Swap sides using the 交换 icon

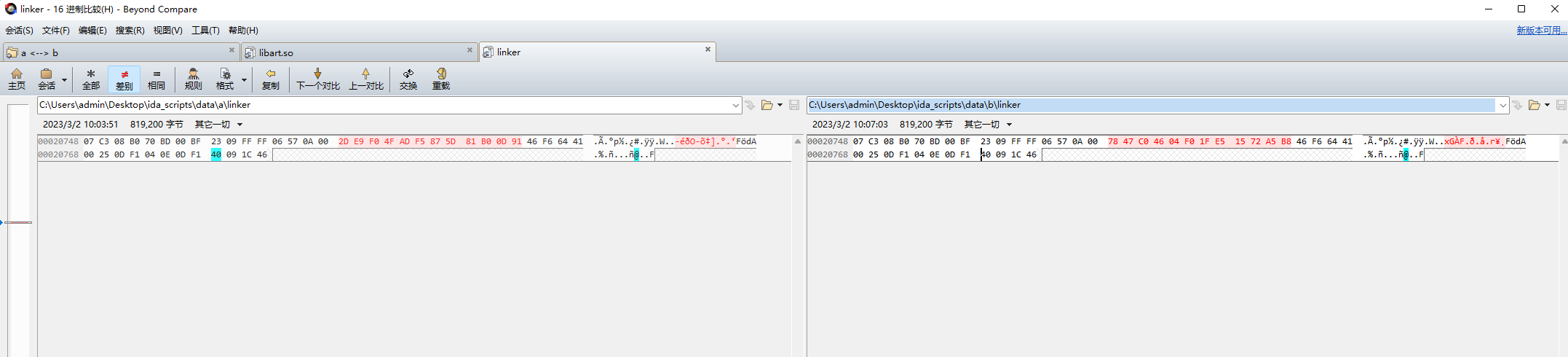click(x=408, y=79)
